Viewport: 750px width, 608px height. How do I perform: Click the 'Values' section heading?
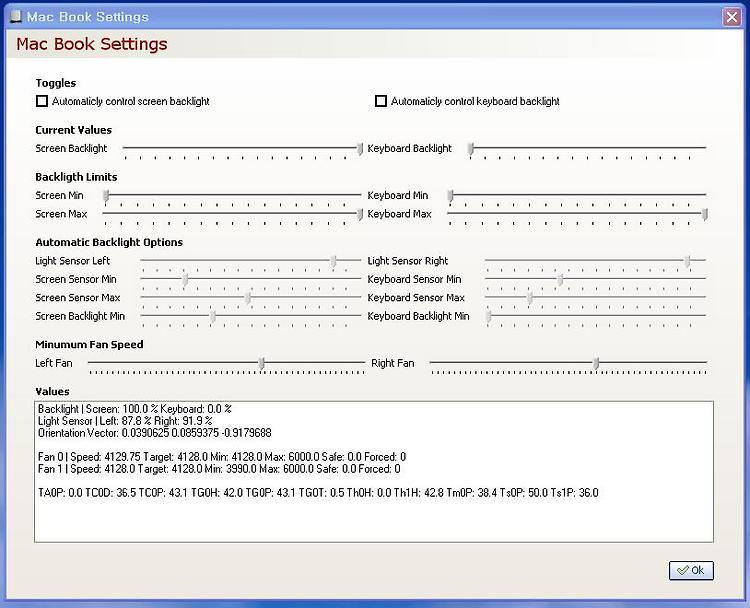tap(52, 391)
